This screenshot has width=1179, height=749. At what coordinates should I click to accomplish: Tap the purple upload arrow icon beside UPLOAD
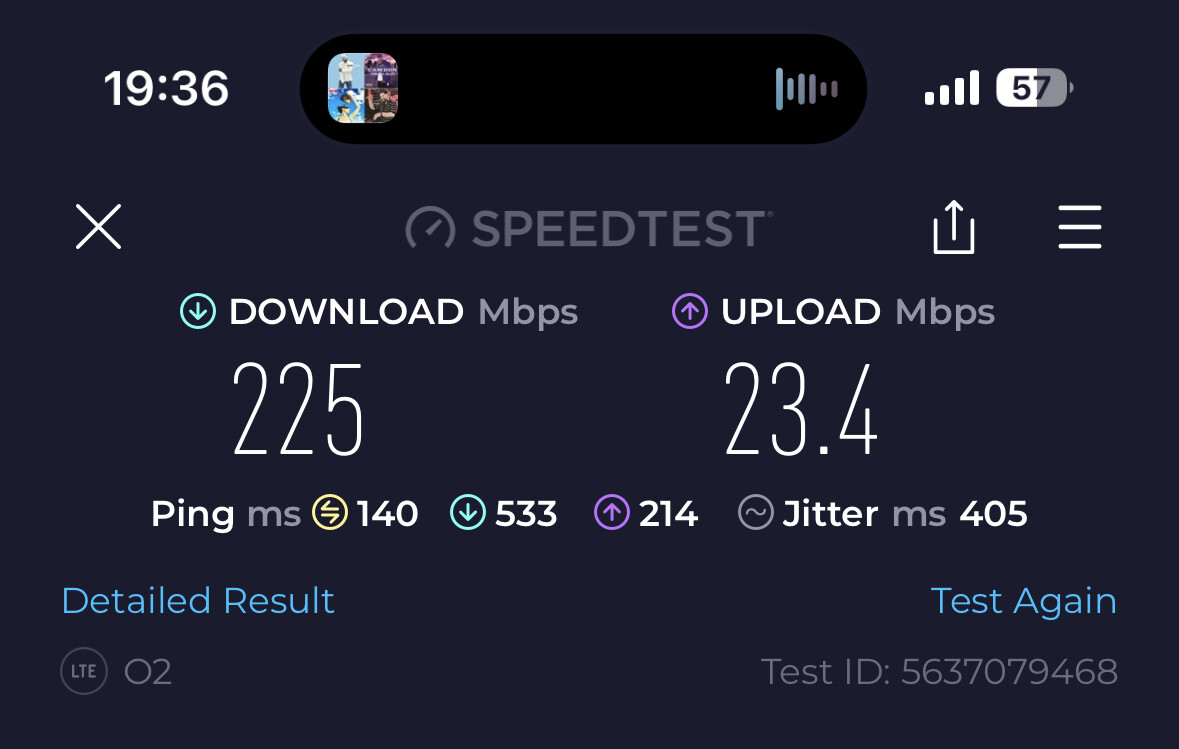coord(690,311)
